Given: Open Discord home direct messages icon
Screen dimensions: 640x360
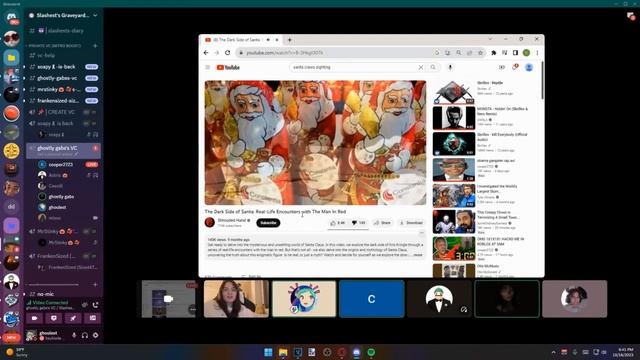Looking at the screenshot, I should click(x=11, y=18).
